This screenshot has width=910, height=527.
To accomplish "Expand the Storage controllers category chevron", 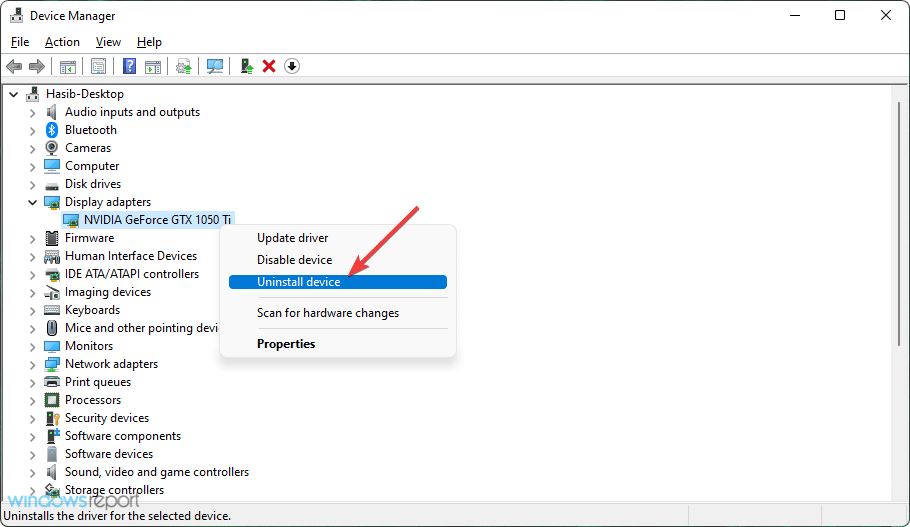I will (32, 490).
